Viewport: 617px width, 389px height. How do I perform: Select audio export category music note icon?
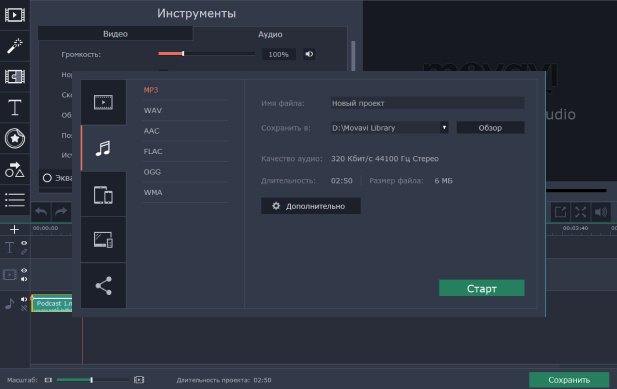point(103,148)
